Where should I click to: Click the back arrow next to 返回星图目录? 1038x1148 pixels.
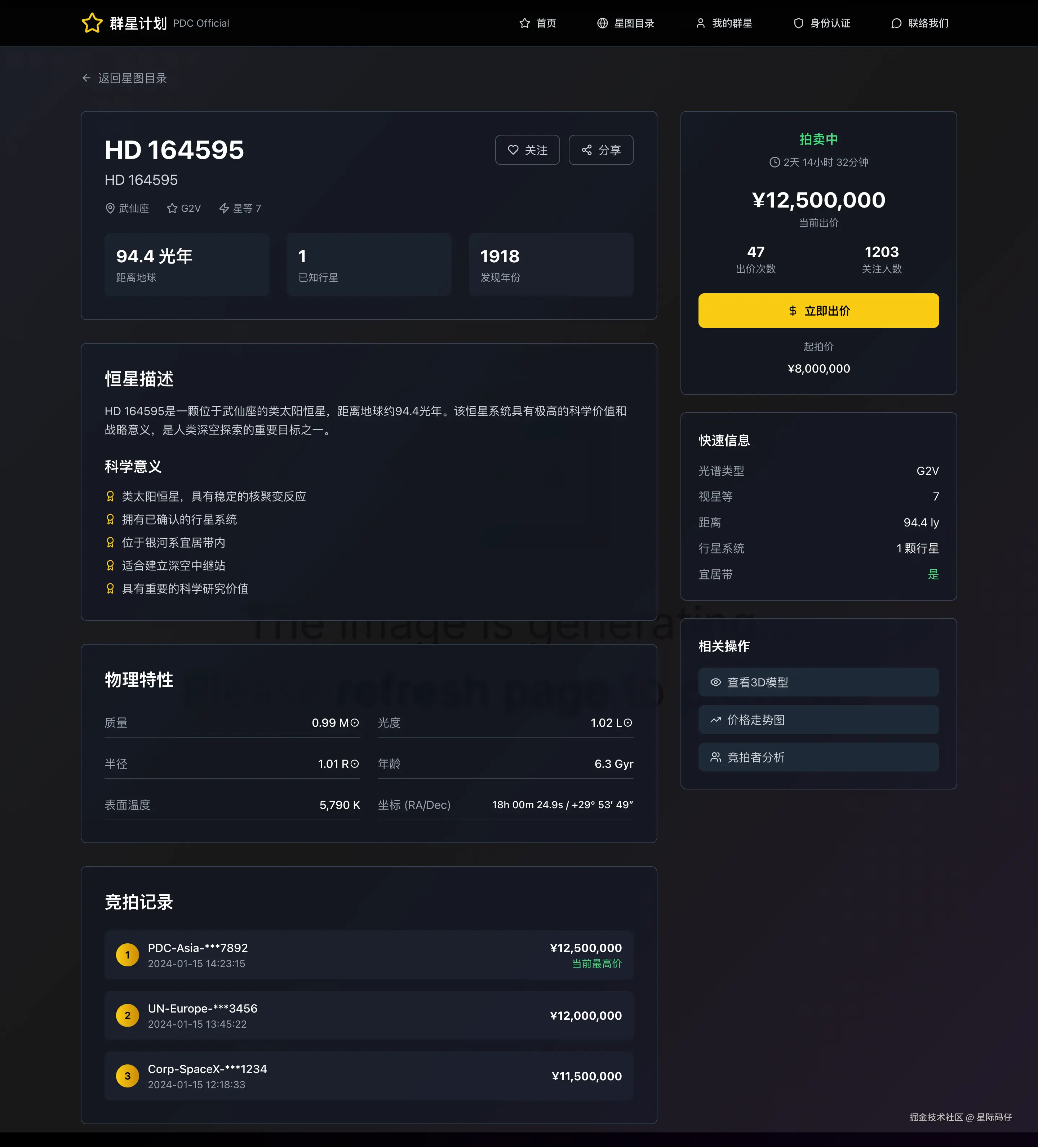[86, 78]
